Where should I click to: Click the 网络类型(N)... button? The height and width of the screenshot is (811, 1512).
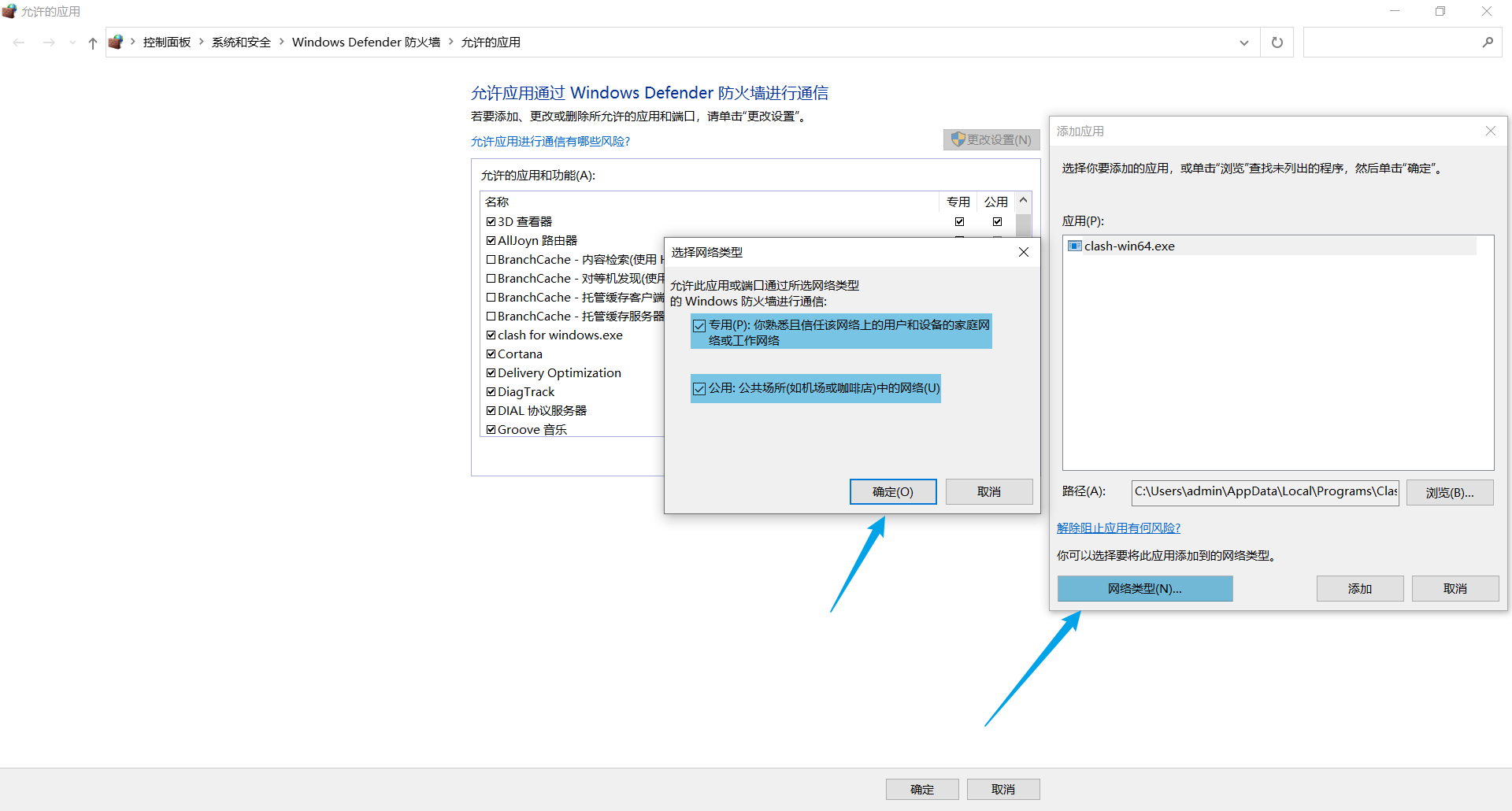click(x=1145, y=589)
